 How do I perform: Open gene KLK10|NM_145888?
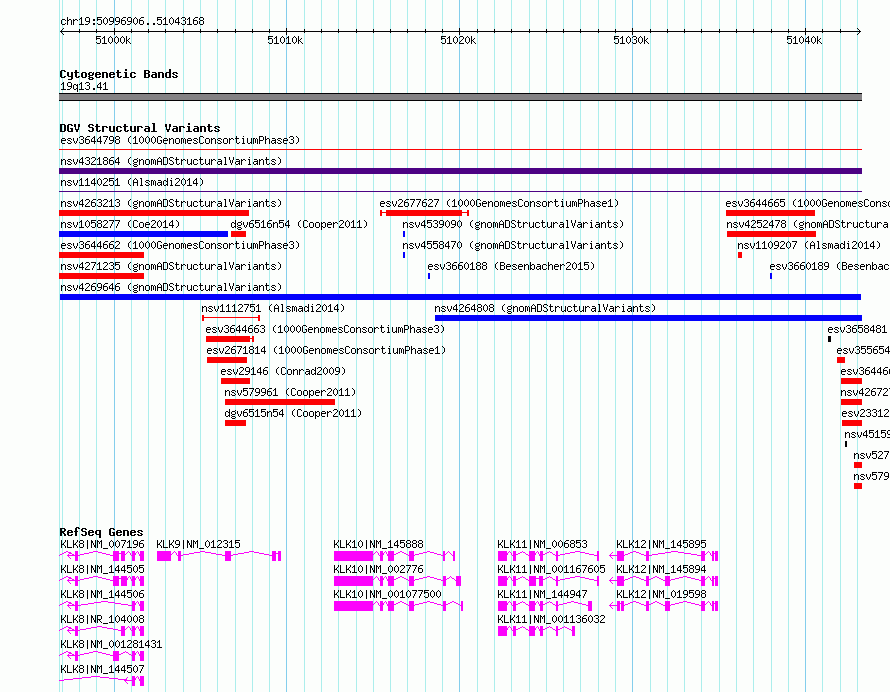[x=378, y=544]
